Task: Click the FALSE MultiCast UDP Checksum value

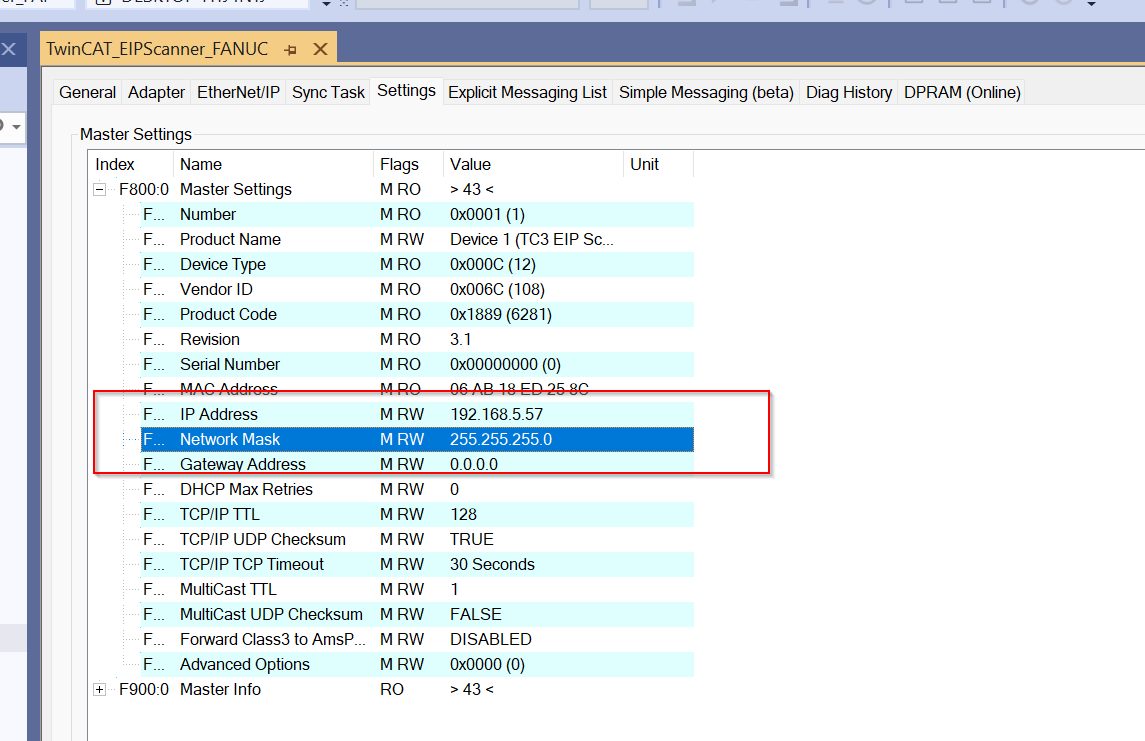Action: coord(475,614)
